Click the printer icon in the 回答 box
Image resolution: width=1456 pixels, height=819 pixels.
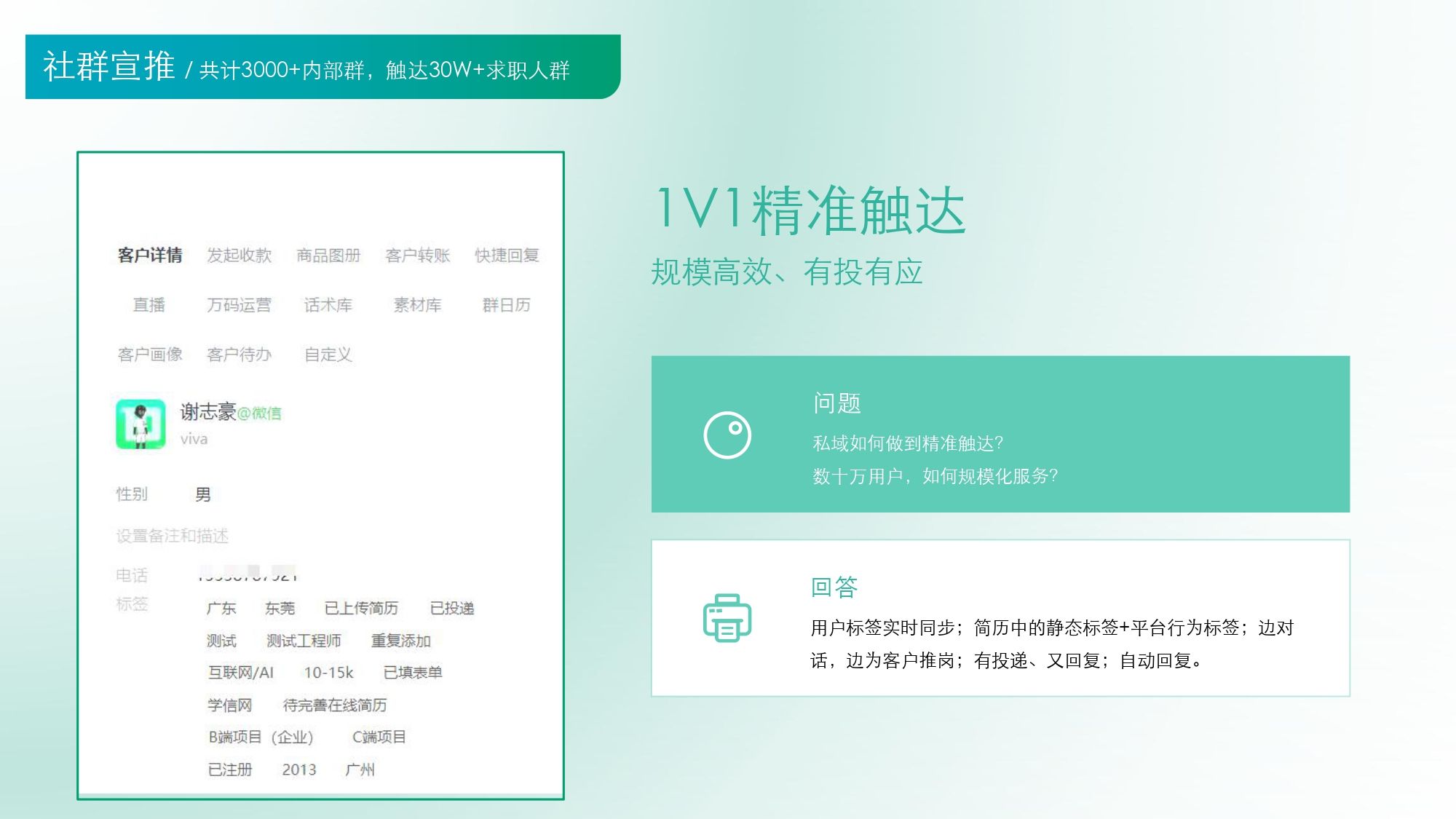[x=727, y=617]
